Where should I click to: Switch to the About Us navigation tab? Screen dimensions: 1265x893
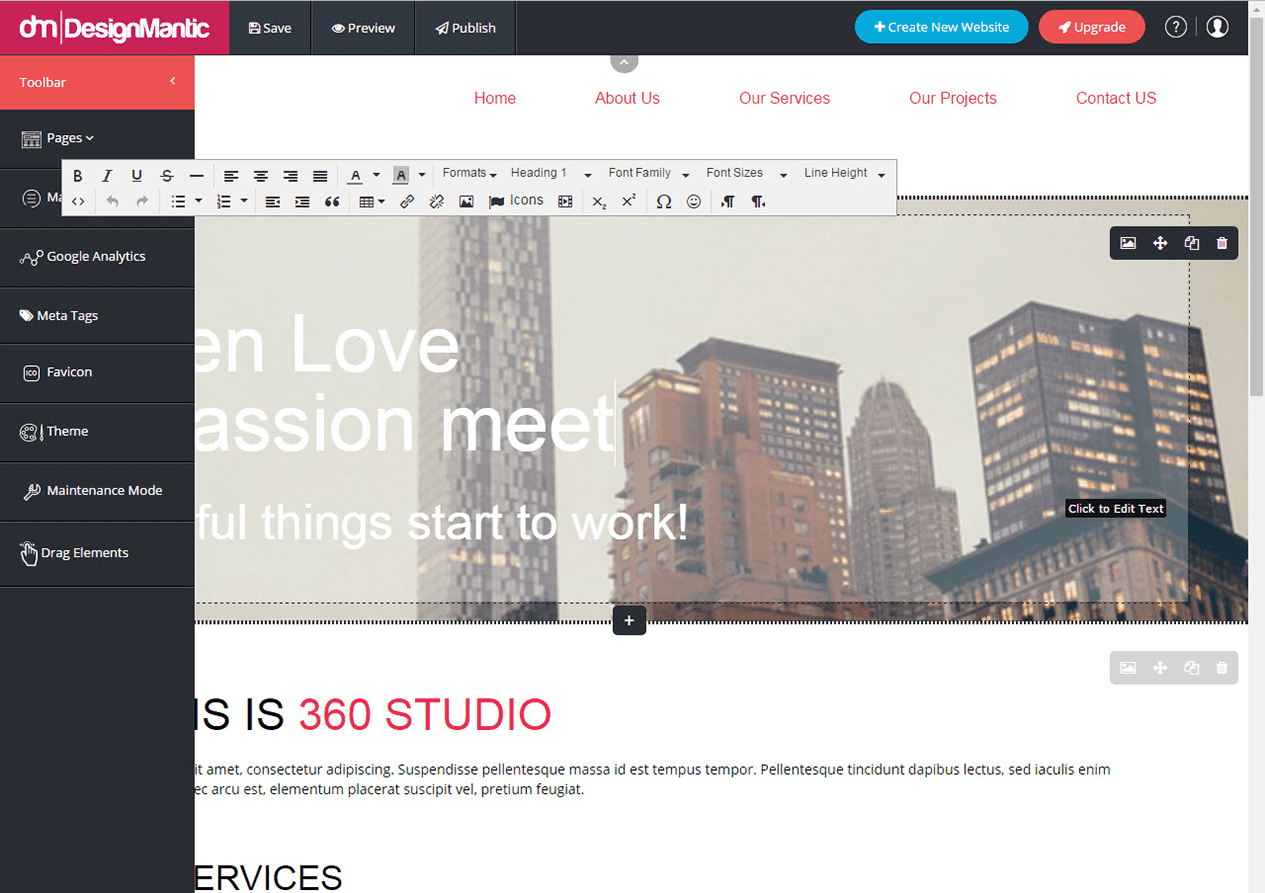pyautogui.click(x=627, y=98)
